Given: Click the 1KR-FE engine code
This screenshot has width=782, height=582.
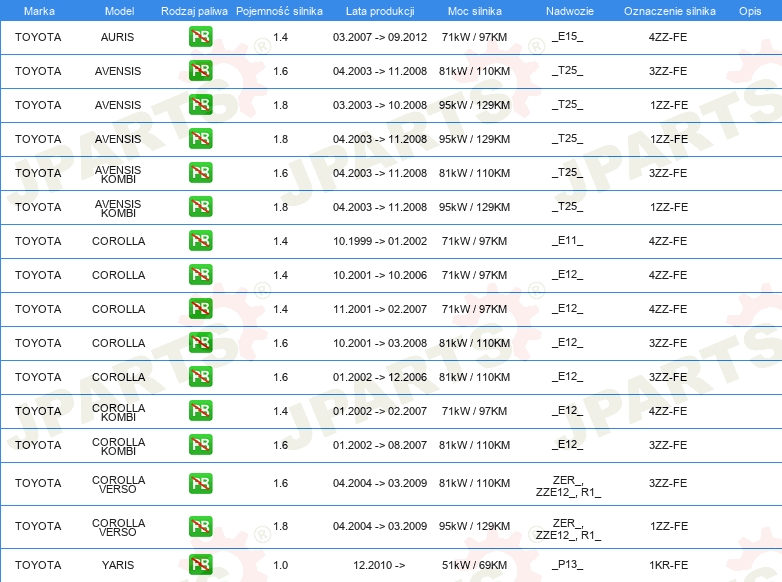Looking at the screenshot, I should pos(668,565).
